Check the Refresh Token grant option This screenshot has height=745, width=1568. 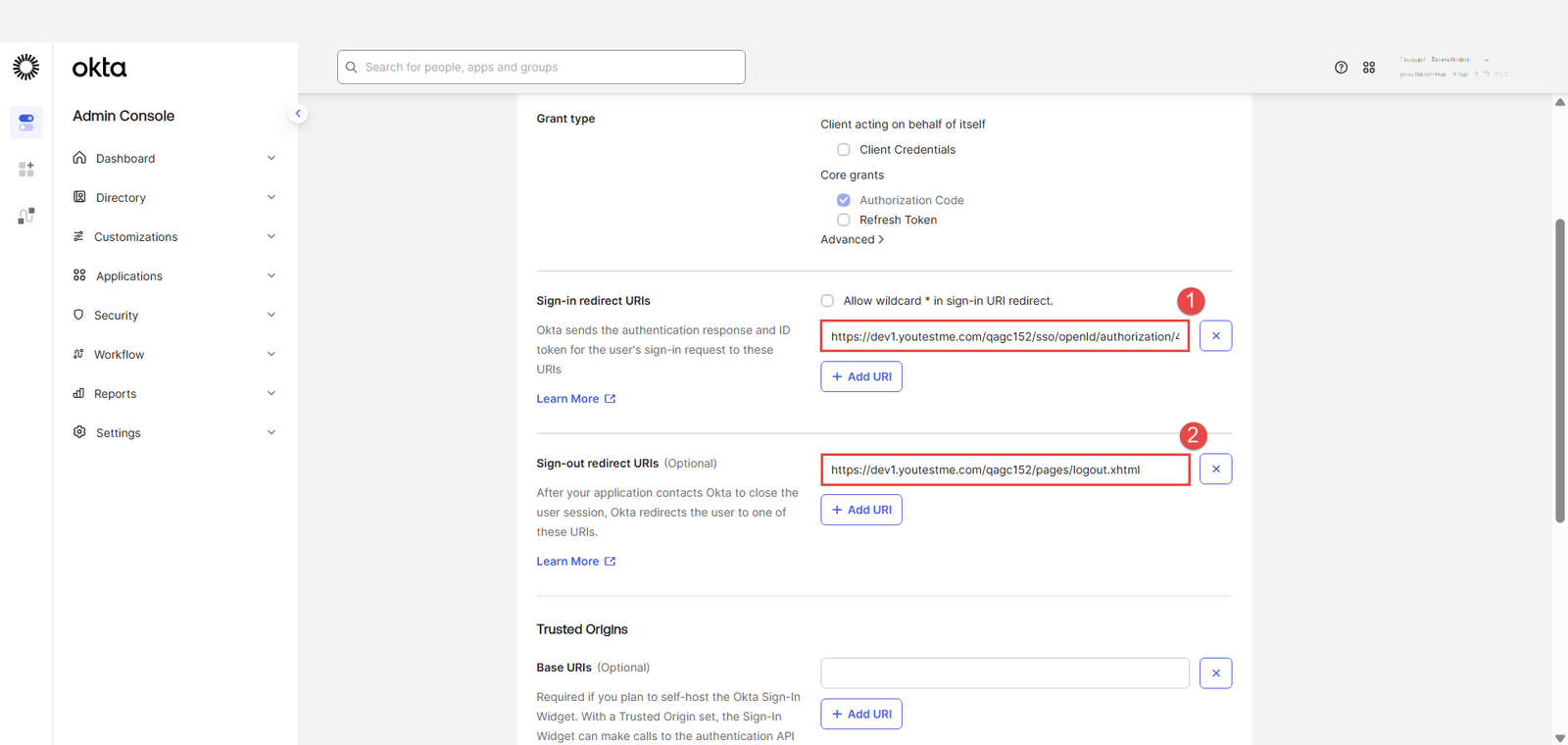click(x=844, y=221)
